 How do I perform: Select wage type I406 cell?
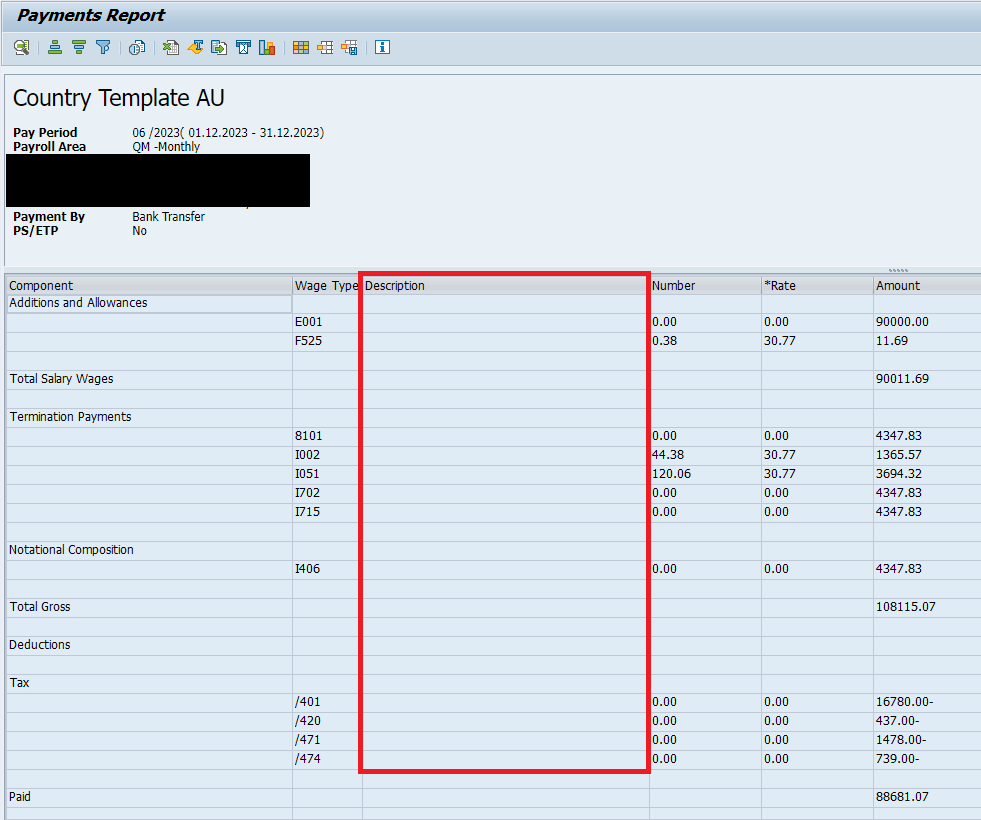click(x=327, y=569)
